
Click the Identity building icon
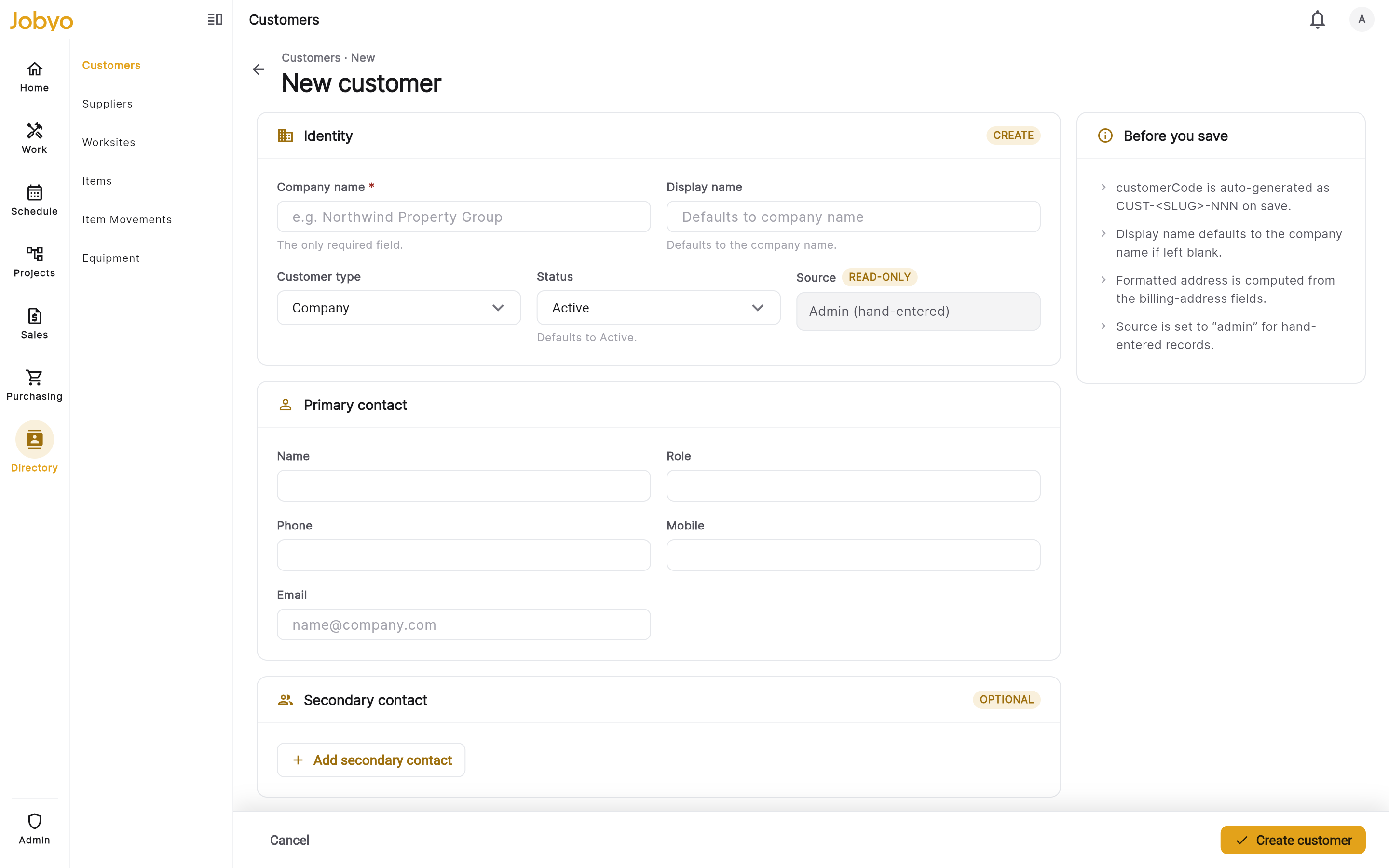[285, 136]
